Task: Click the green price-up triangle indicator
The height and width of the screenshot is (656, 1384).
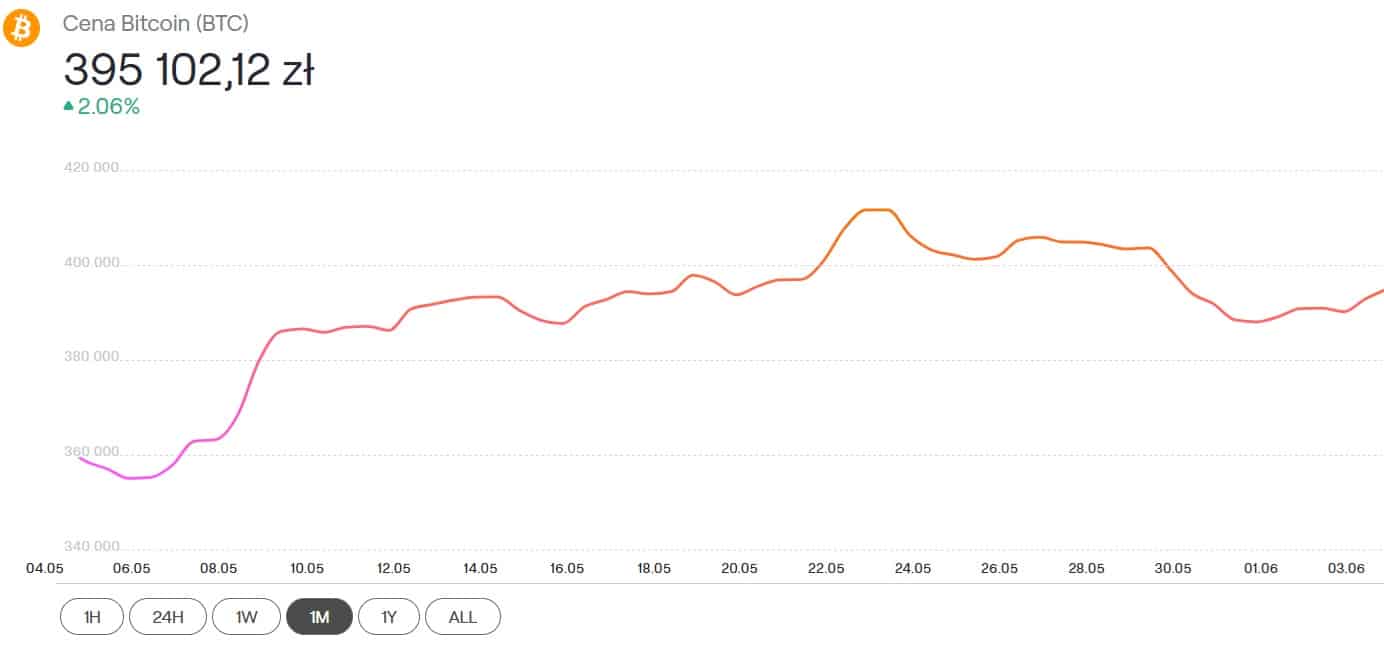Action: click(68, 106)
